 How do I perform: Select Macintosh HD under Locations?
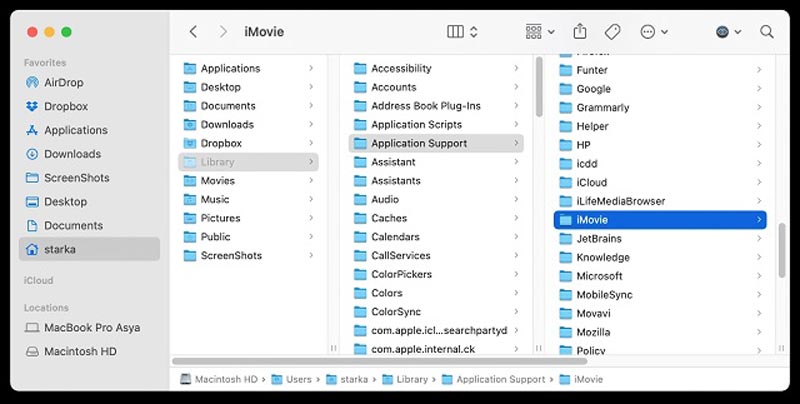(x=80, y=351)
